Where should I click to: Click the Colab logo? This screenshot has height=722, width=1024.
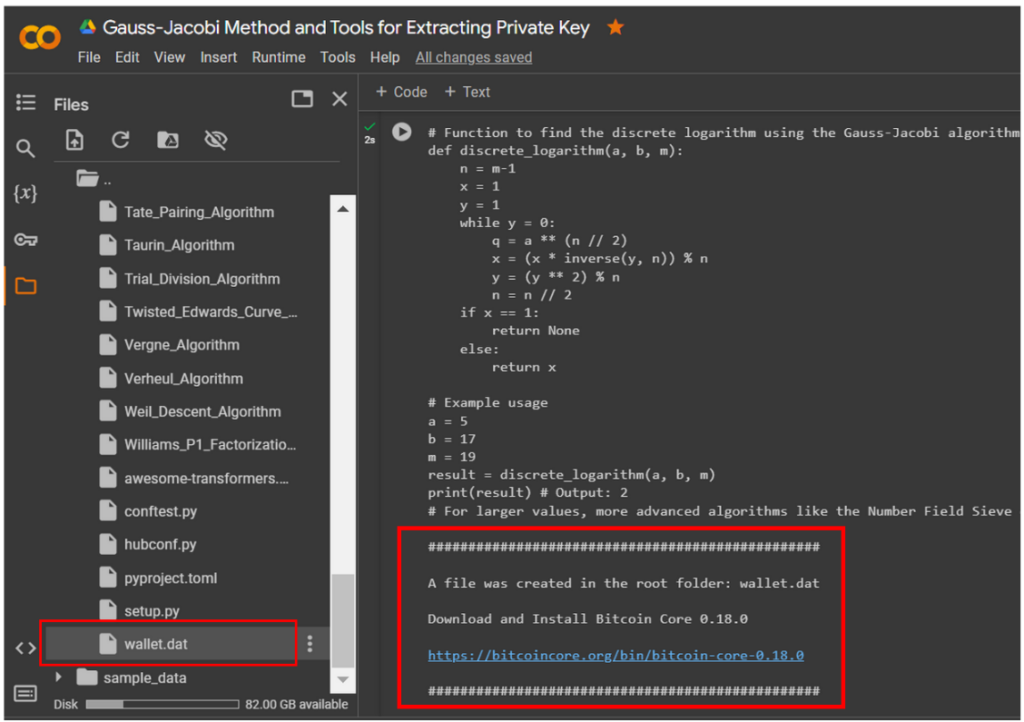click(40, 37)
